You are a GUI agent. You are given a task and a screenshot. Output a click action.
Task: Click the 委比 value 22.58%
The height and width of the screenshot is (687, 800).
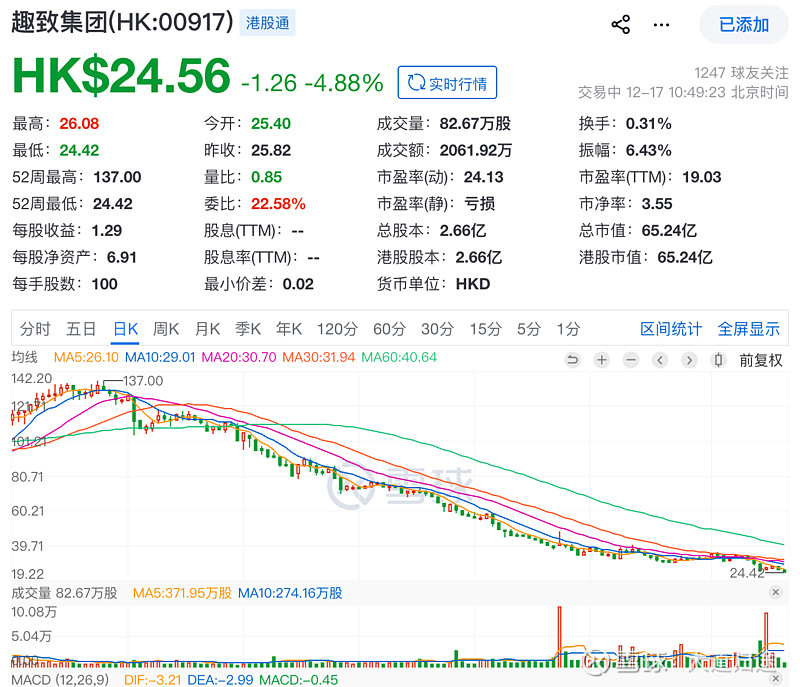(x=278, y=203)
